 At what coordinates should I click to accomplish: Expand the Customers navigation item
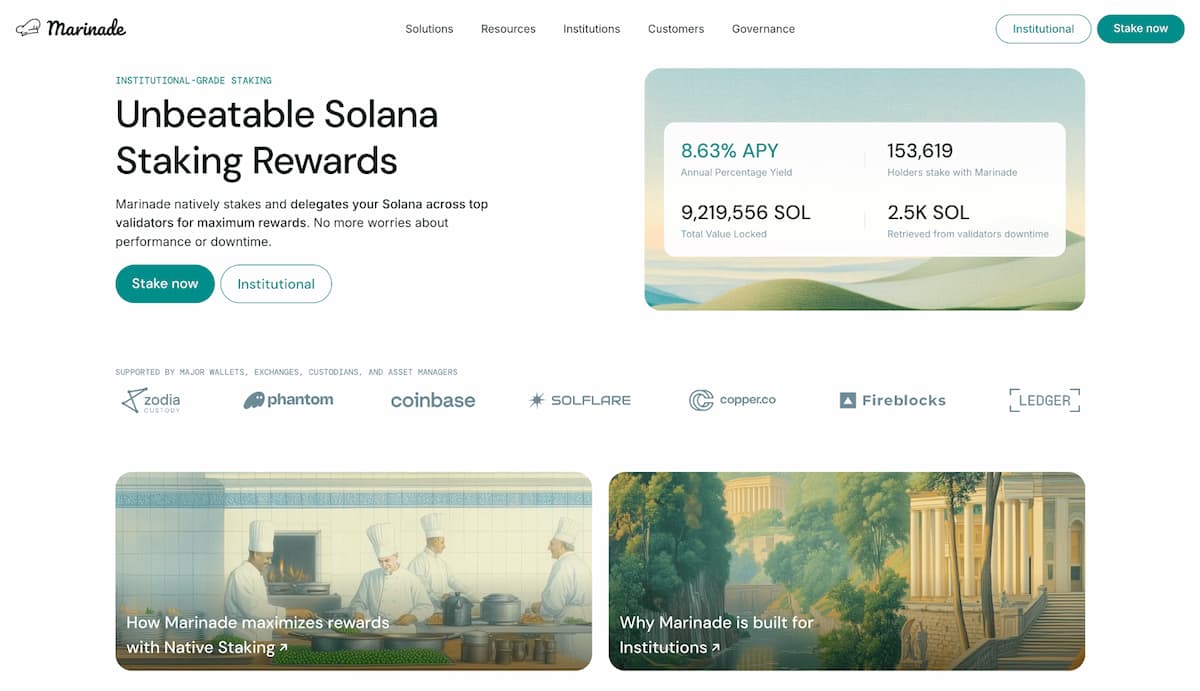(676, 29)
